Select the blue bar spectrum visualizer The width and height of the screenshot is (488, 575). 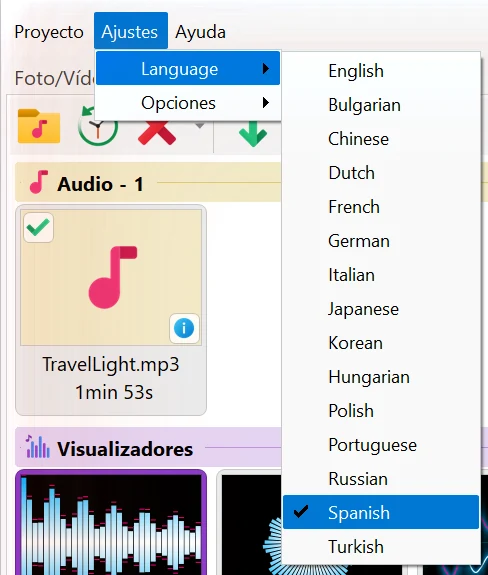[111, 523]
